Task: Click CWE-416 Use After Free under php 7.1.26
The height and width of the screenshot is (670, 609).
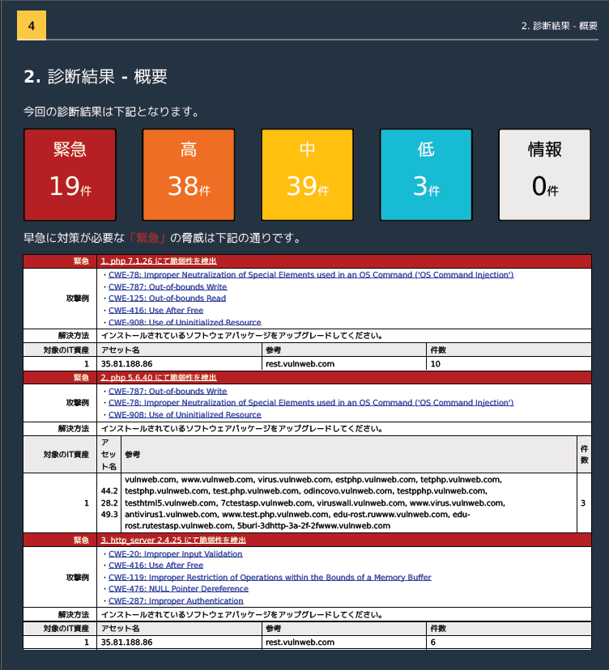Action: click(156, 310)
